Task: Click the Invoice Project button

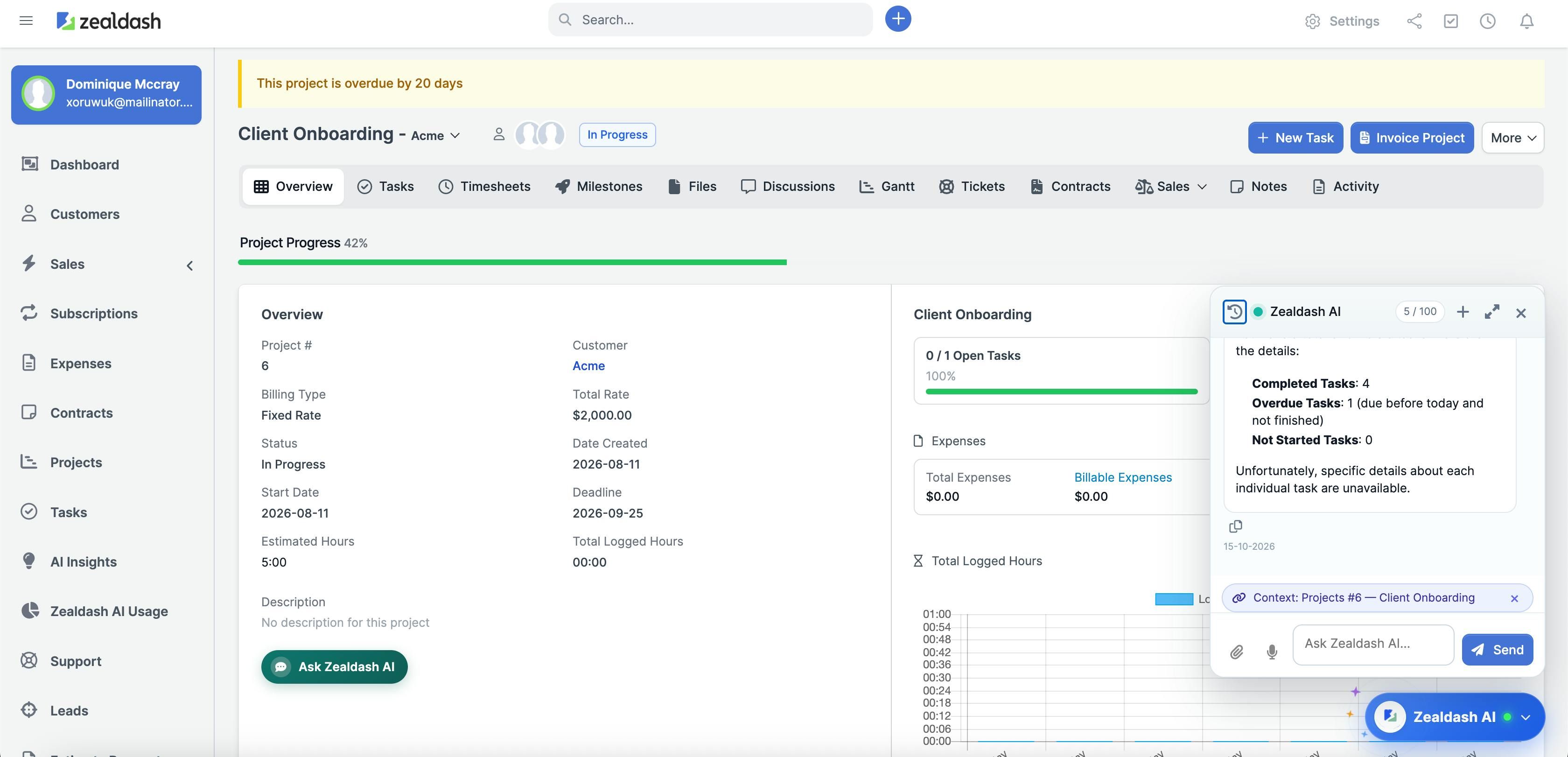Action: 1412,138
